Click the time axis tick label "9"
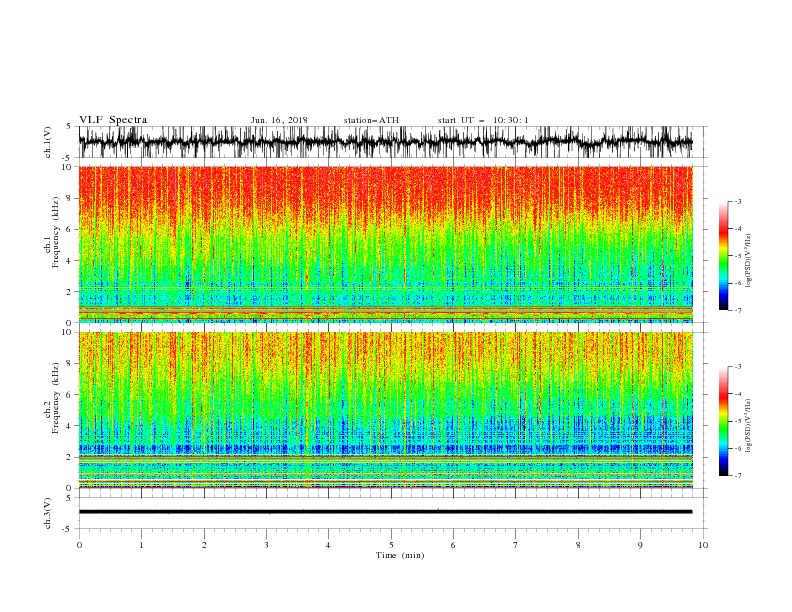 (640, 545)
